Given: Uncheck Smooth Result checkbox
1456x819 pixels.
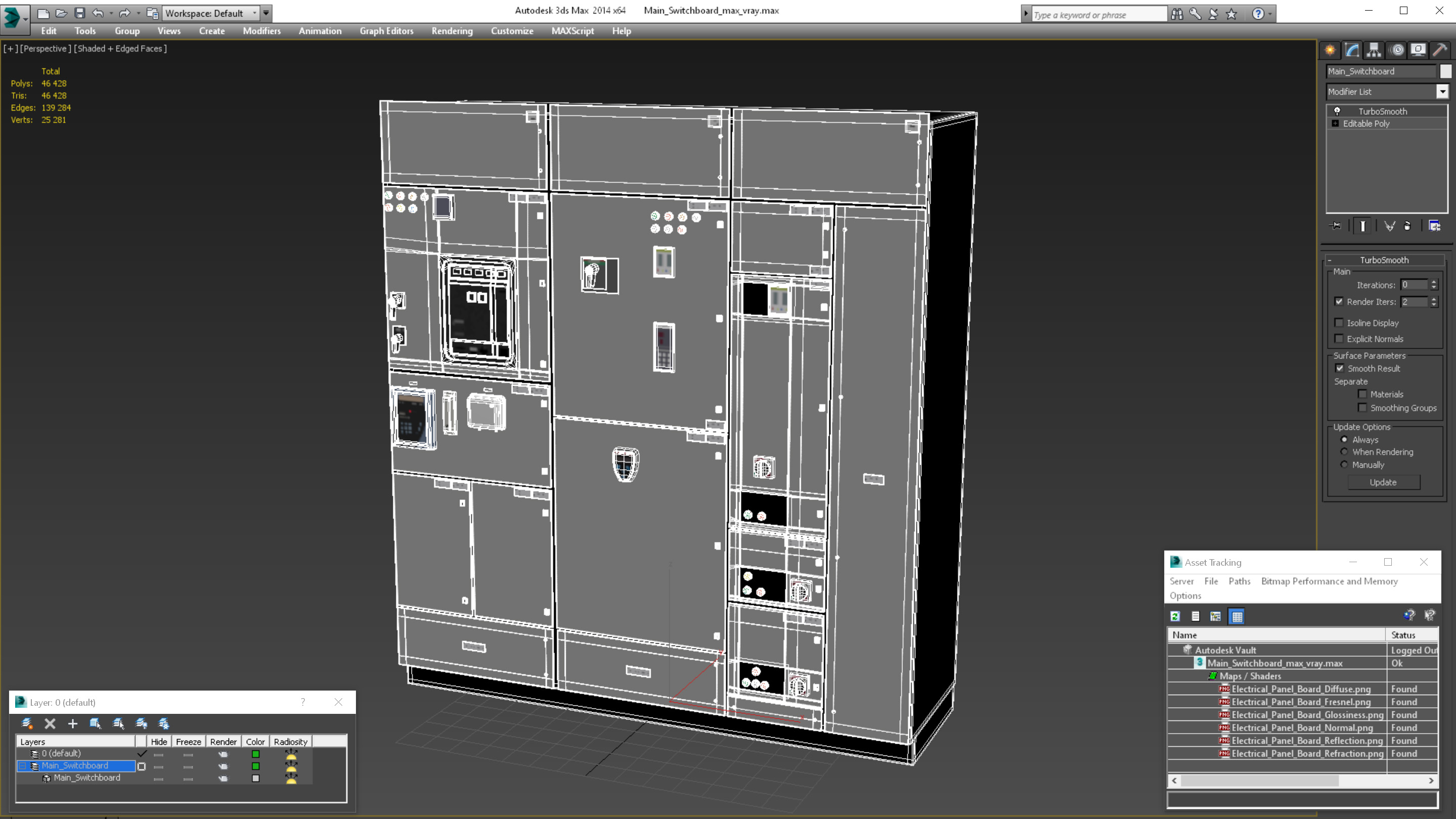Looking at the screenshot, I should pos(1339,369).
